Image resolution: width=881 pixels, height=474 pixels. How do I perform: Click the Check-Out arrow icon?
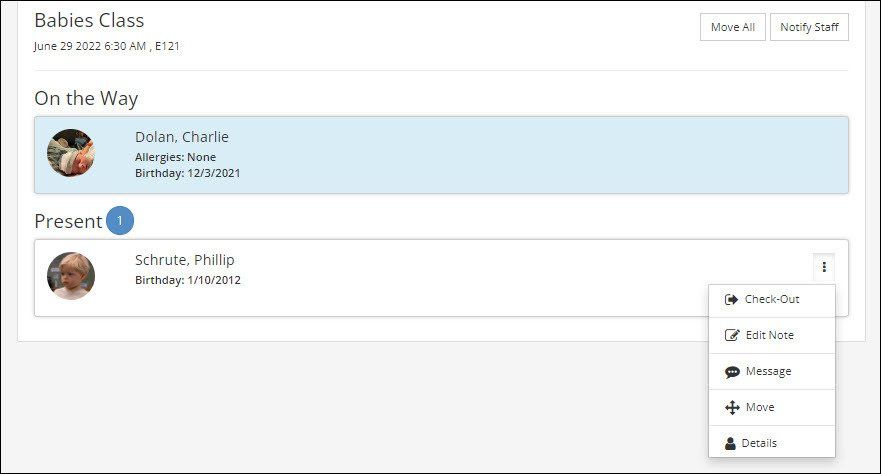731,300
